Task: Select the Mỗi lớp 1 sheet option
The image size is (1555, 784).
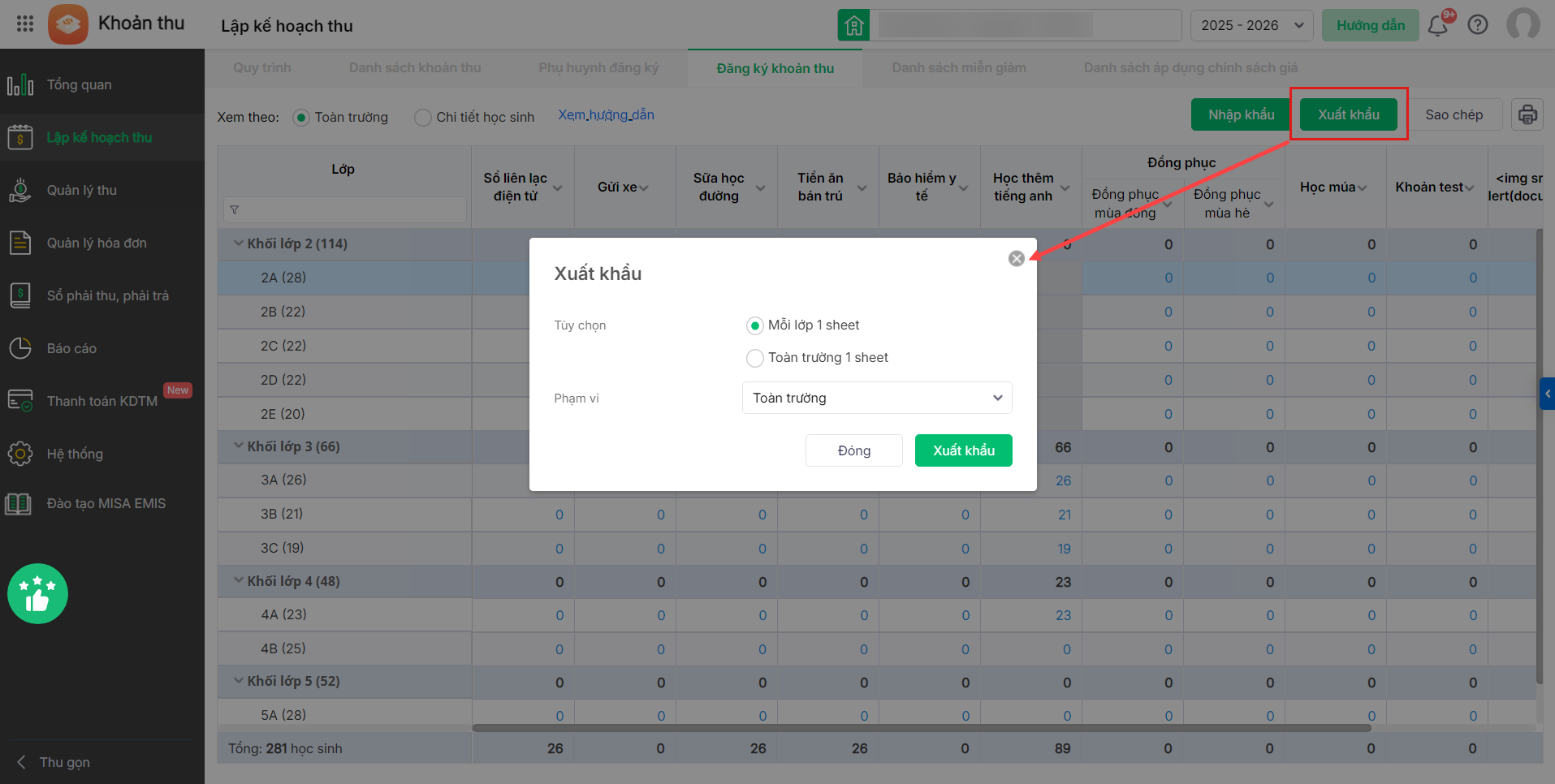Action: coord(755,325)
